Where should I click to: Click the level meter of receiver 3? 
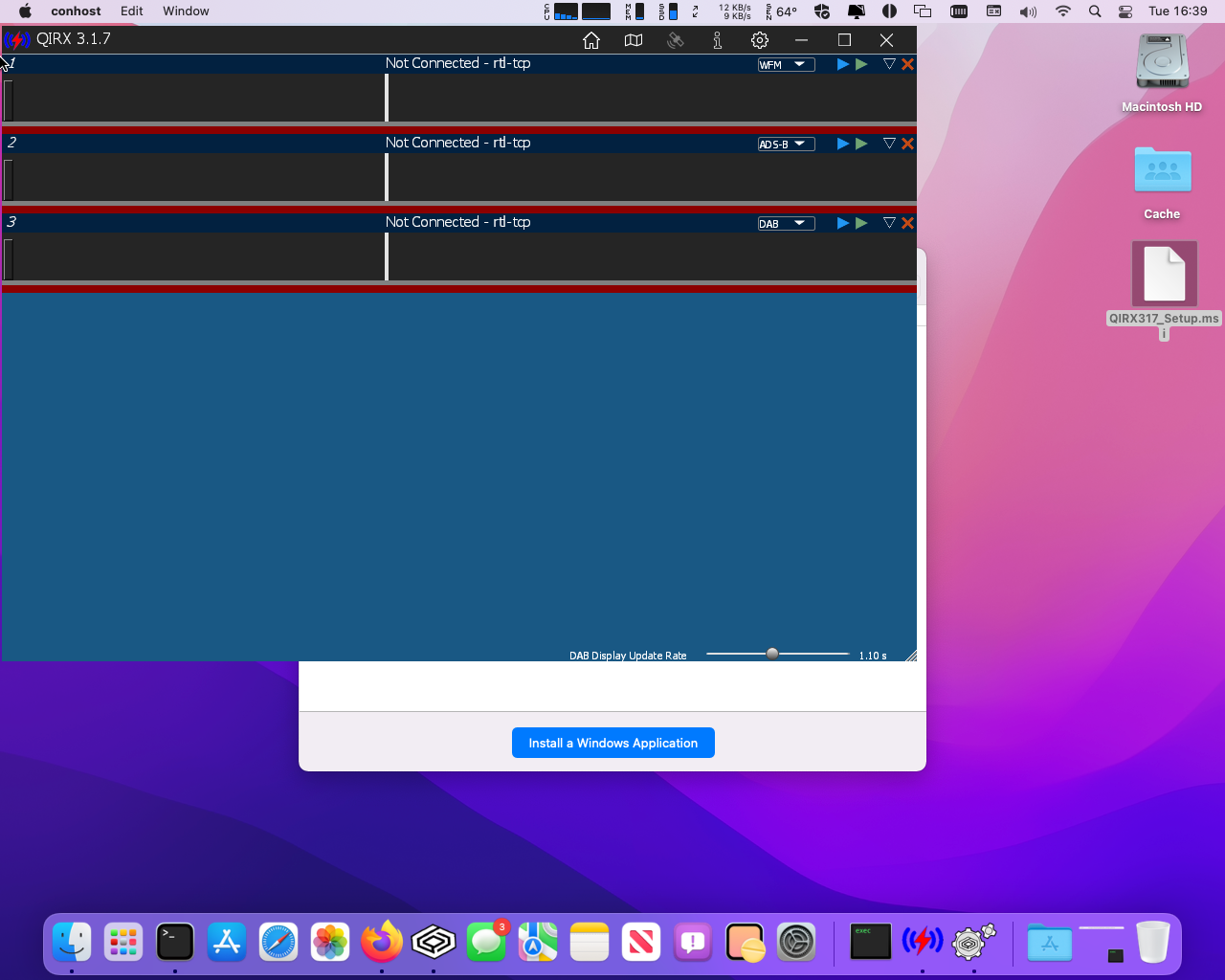pos(9,258)
